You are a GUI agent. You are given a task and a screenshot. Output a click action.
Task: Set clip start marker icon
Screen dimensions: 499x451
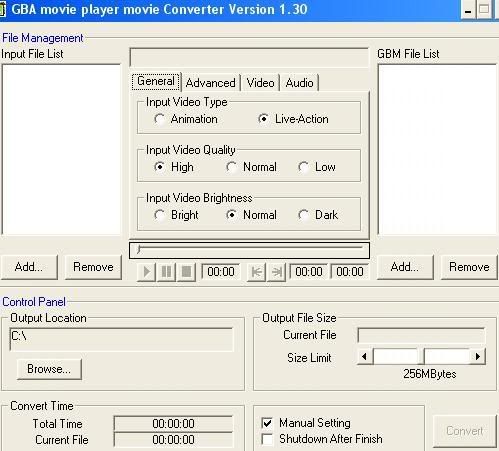pyautogui.click(x=256, y=272)
